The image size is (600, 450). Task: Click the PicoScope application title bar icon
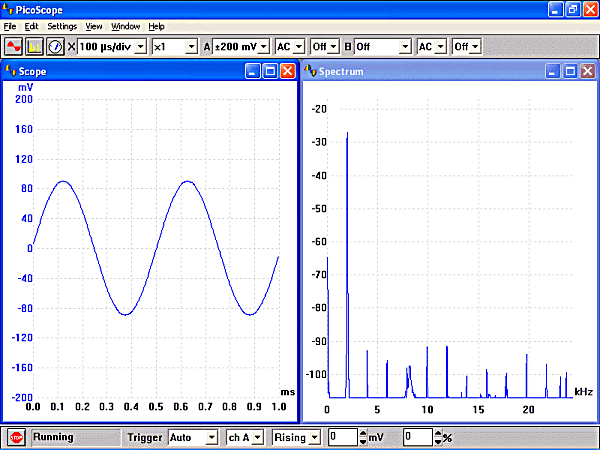point(8,8)
